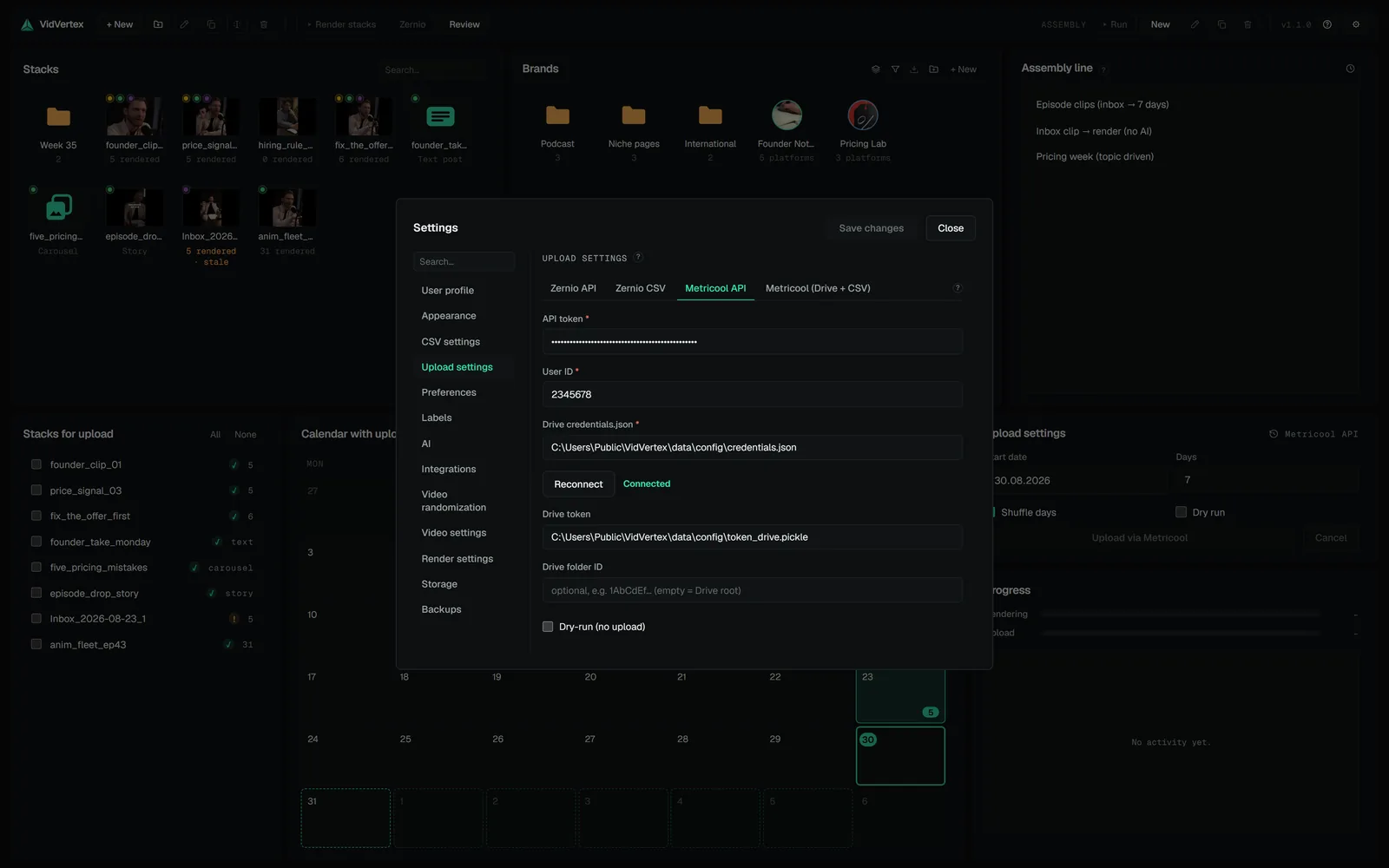Click the VidVertex logo icon

pyautogui.click(x=27, y=24)
